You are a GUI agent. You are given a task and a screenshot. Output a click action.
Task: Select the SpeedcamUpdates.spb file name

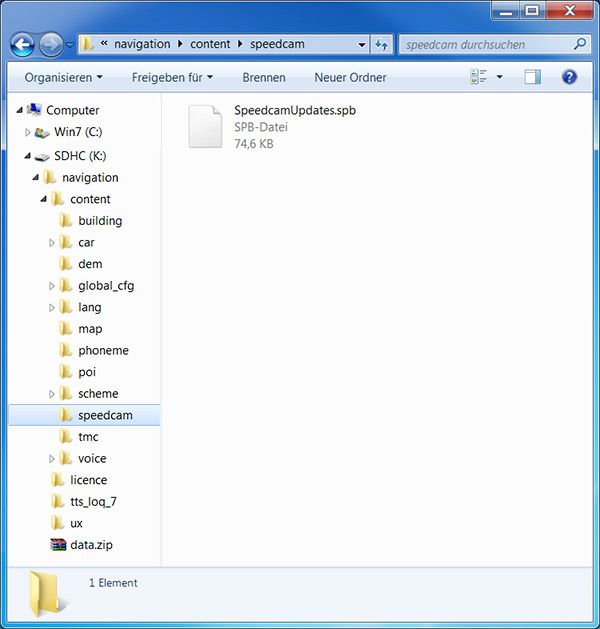[295, 110]
